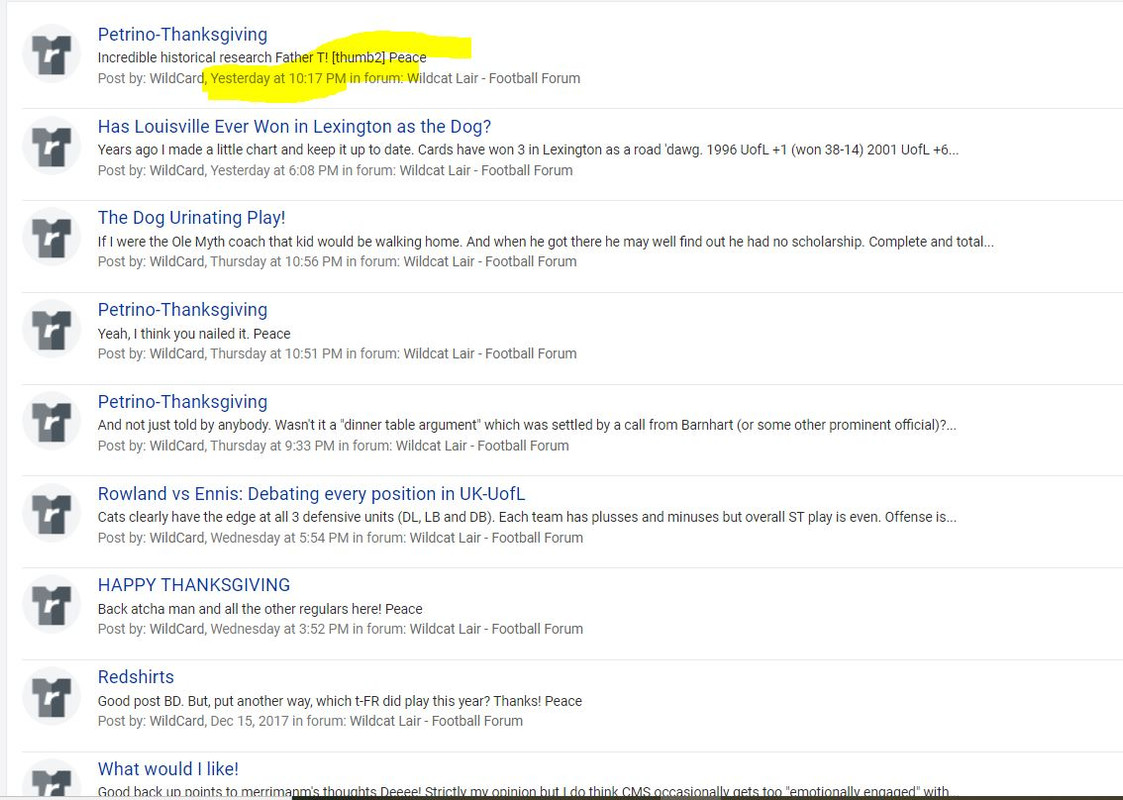This screenshot has height=800, width=1123.
Task: Open avatar next to "Redshirts" post
Action: coord(52,695)
